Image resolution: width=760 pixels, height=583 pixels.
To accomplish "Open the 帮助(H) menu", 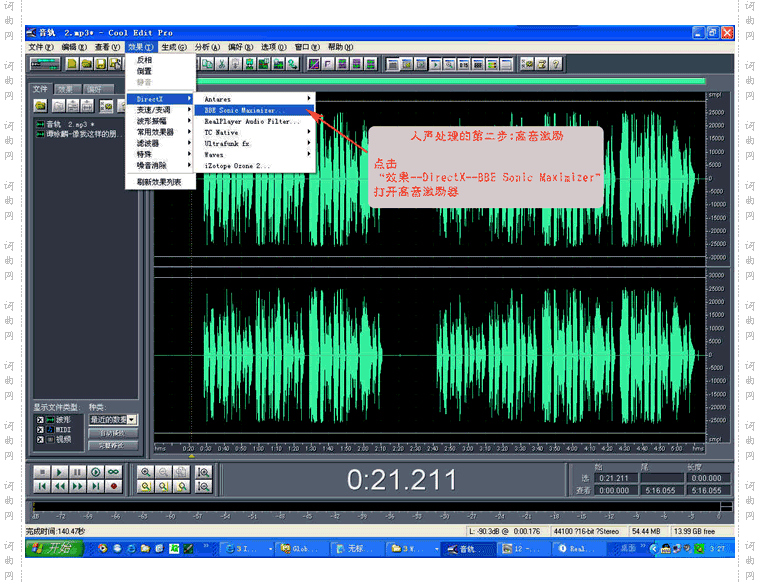I will coord(340,47).
